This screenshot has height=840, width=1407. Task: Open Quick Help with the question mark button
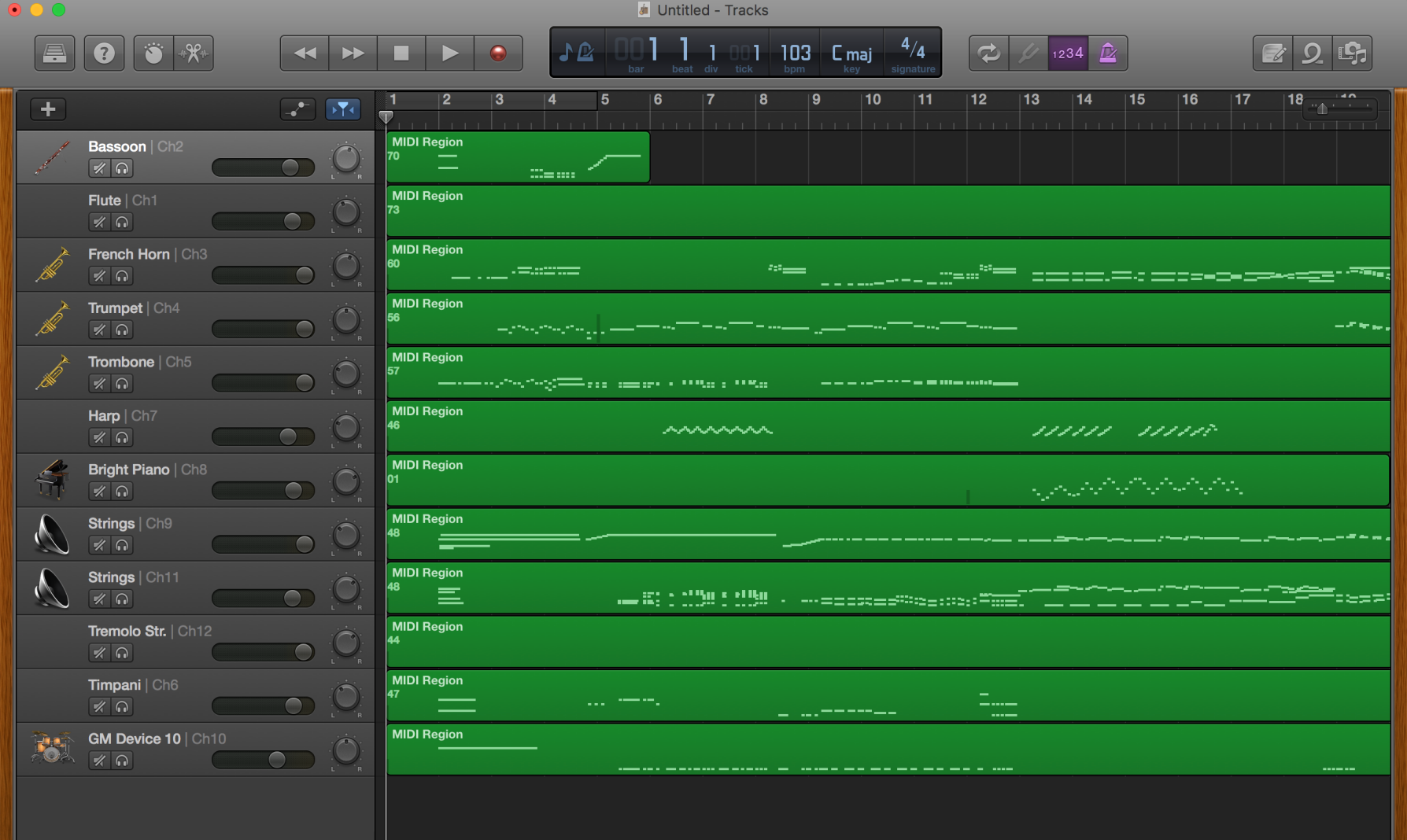(104, 53)
